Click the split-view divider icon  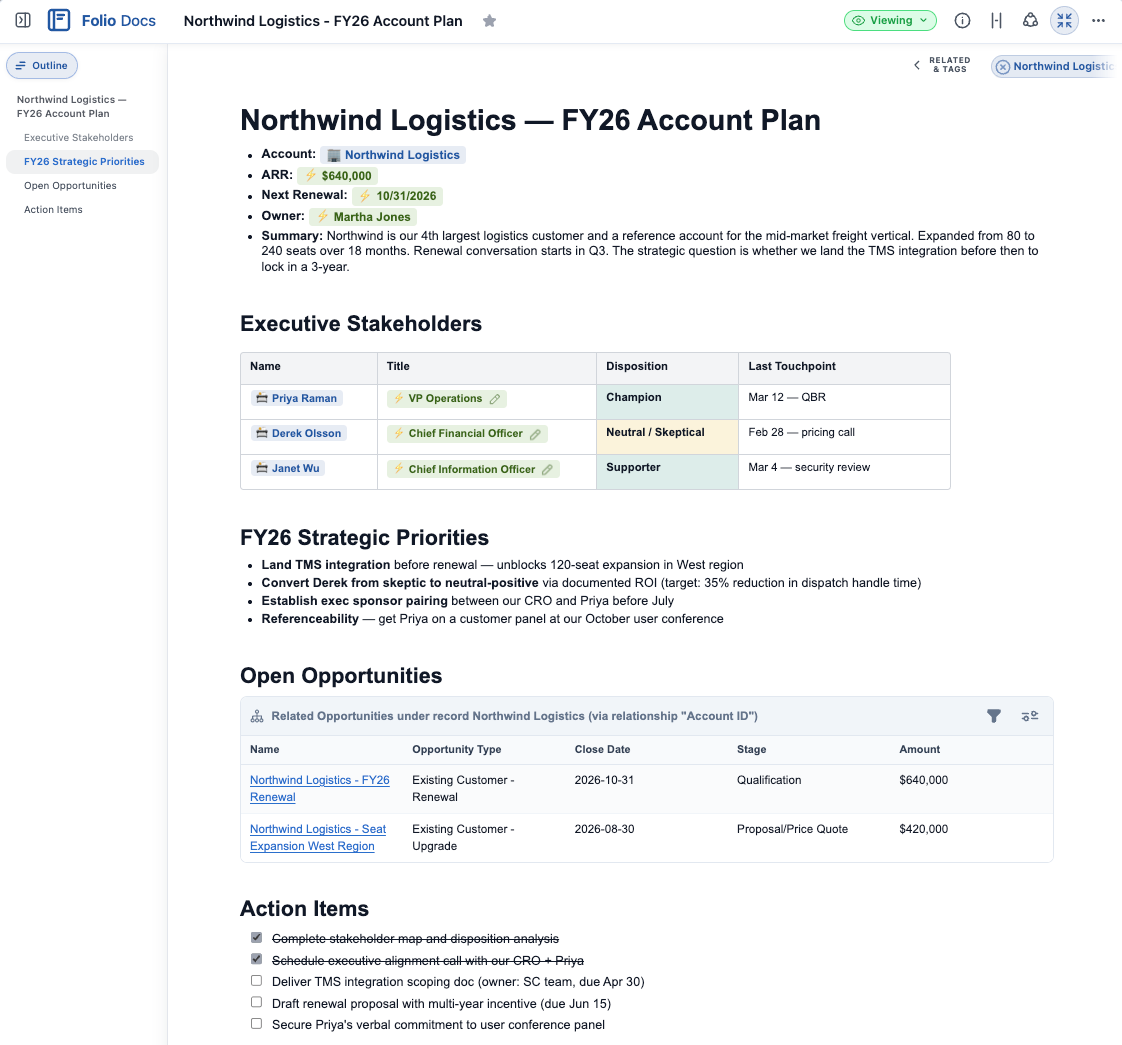click(996, 20)
